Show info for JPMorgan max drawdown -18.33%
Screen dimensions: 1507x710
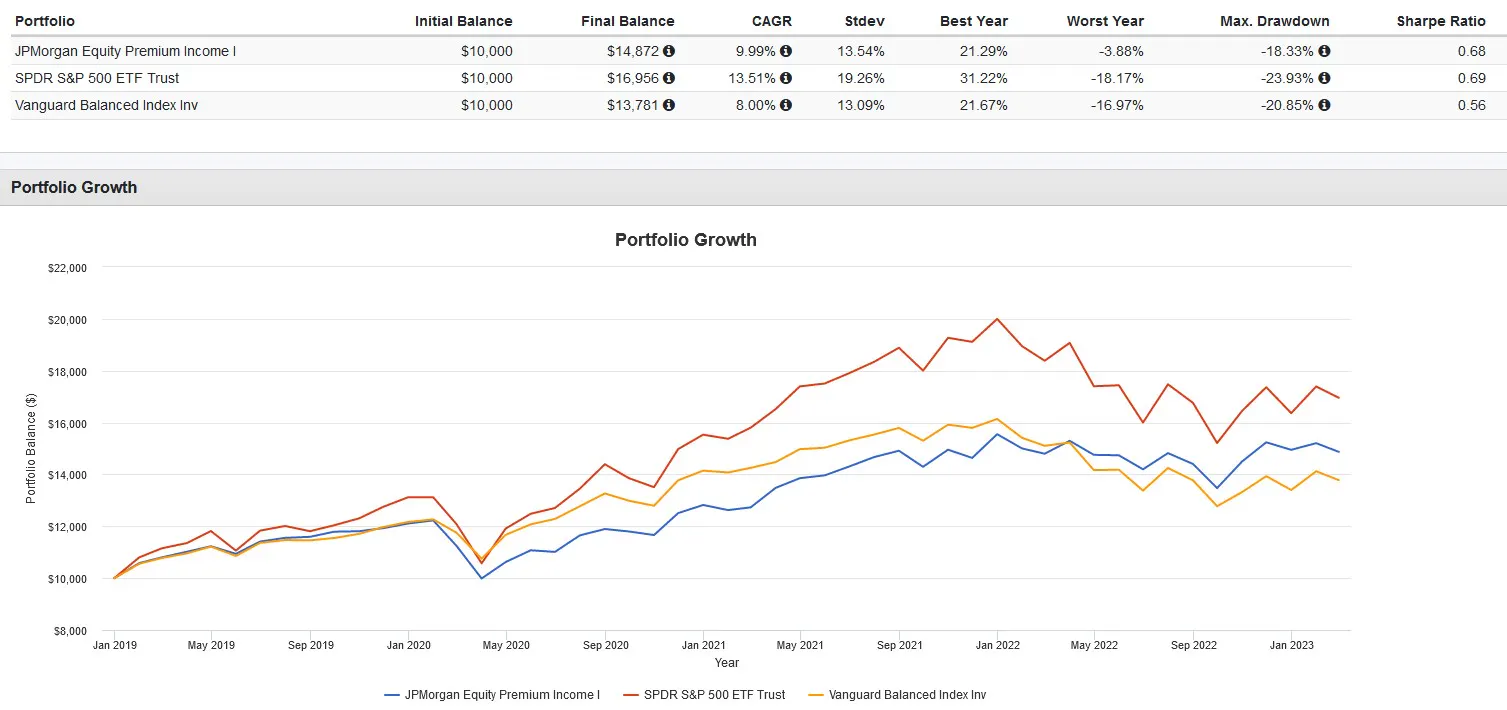point(1324,51)
